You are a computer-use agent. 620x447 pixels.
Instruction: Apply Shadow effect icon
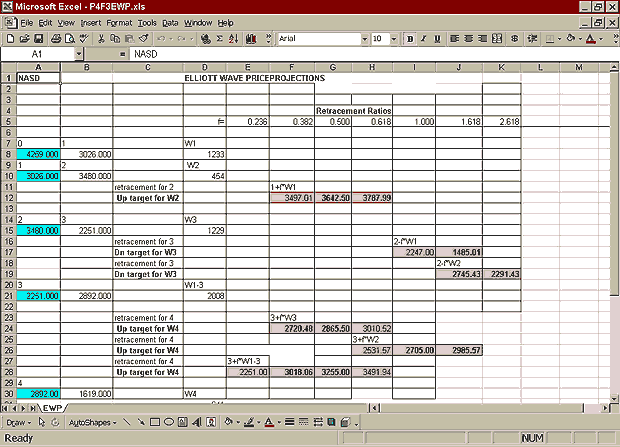(331, 422)
